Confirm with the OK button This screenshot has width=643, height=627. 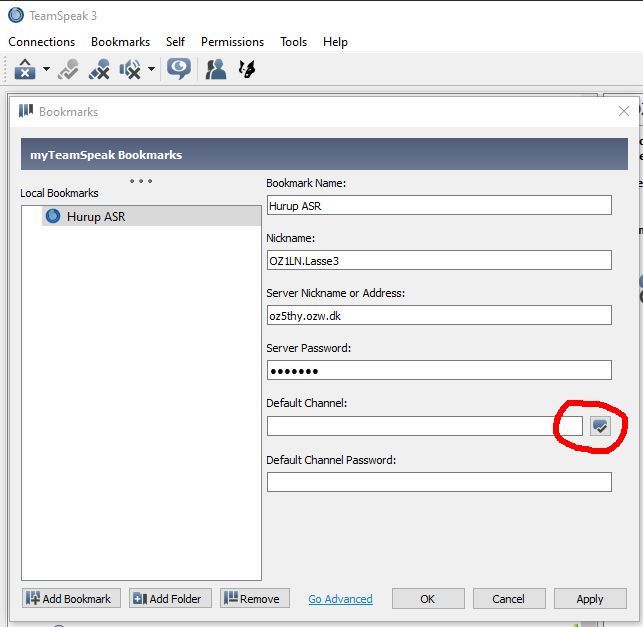[x=428, y=599]
